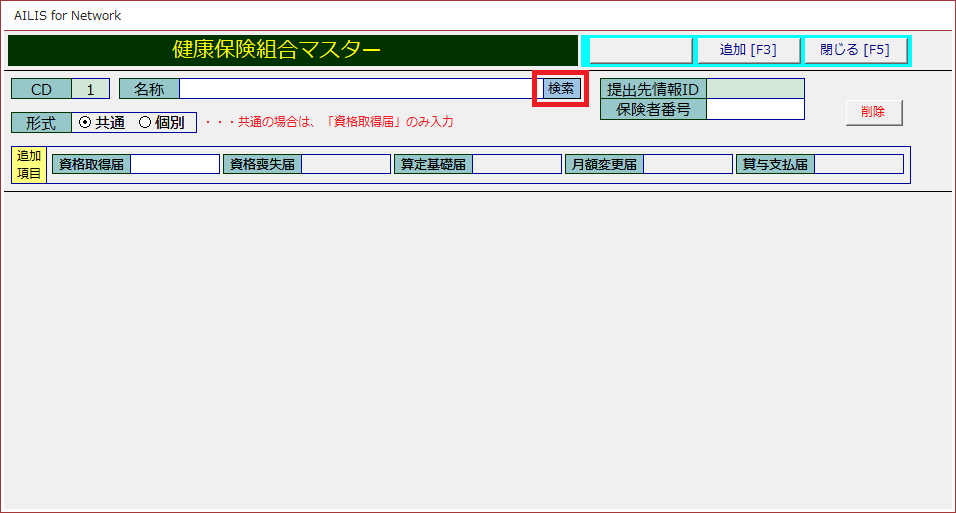Focus the 保険者番号 input box
This screenshot has height=513, width=956.
755,109
